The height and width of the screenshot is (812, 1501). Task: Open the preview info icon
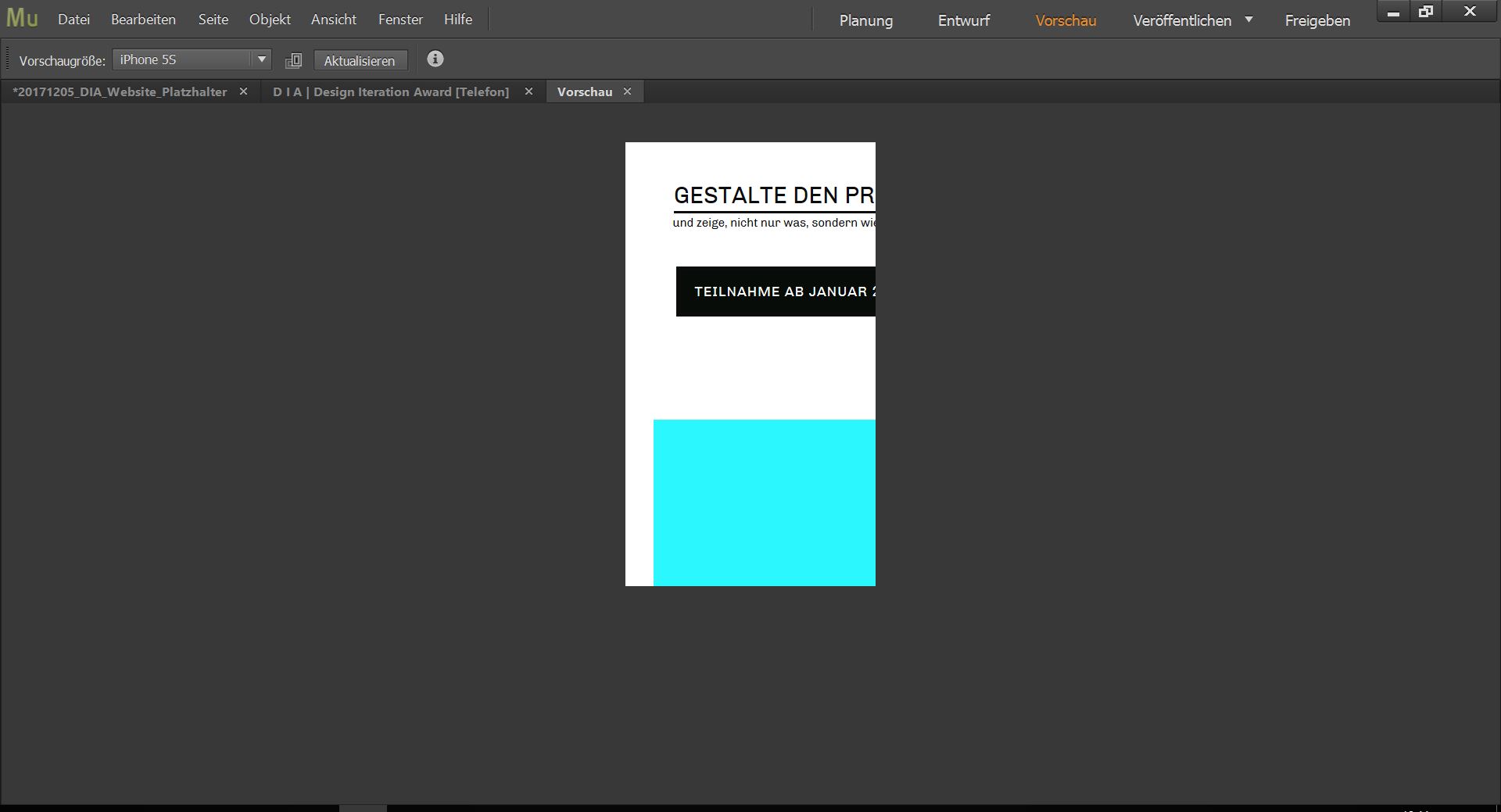(435, 59)
